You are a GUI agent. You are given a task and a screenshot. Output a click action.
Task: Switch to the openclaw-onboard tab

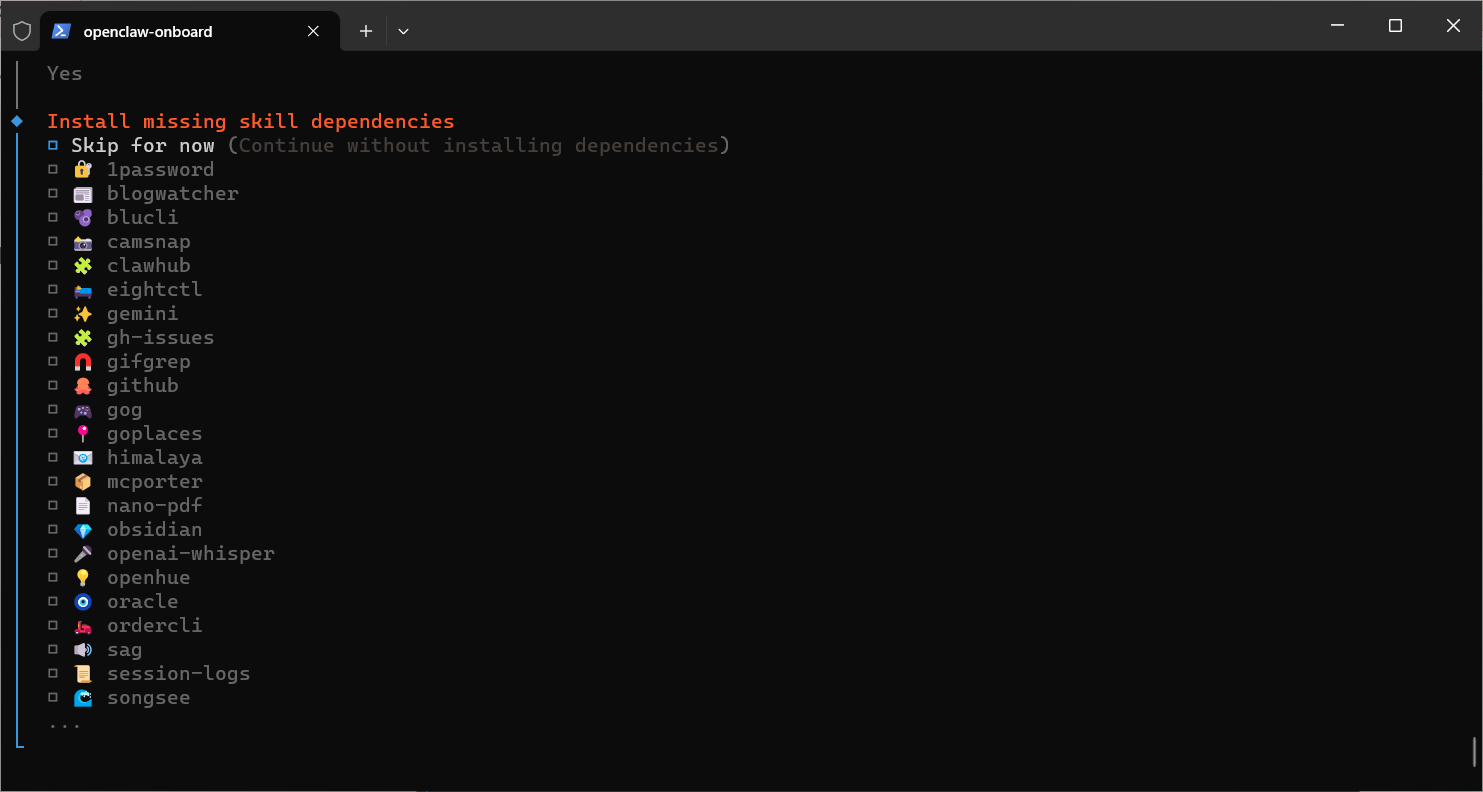coord(162,31)
